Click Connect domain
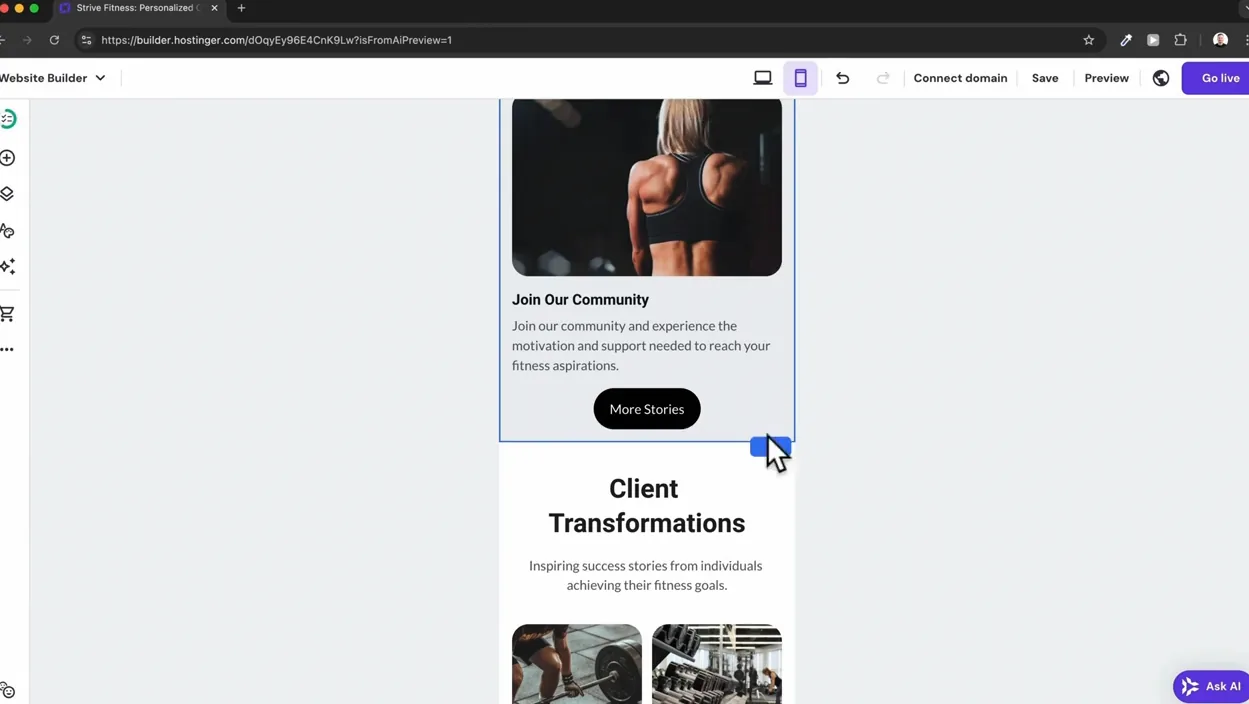The height and width of the screenshot is (704, 1249). 960,78
